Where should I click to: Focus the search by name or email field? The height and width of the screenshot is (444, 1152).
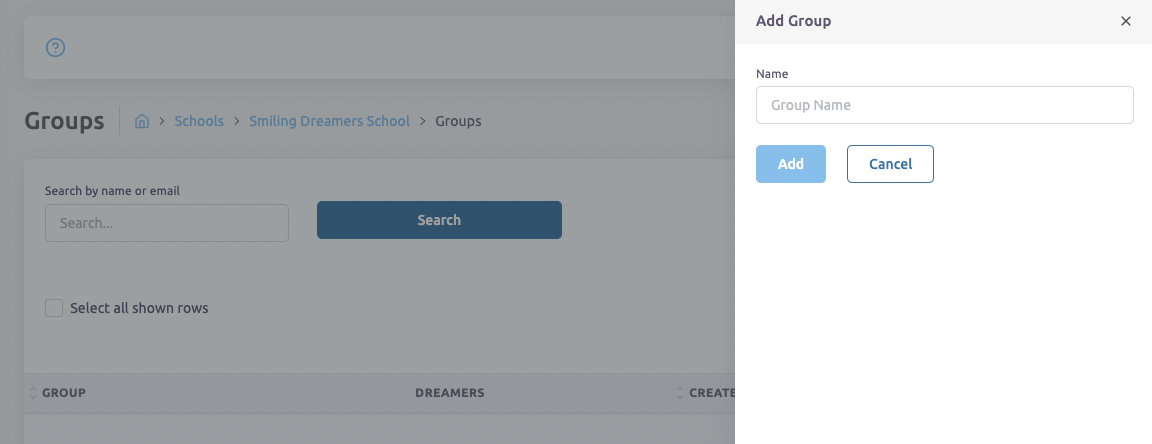(x=167, y=223)
